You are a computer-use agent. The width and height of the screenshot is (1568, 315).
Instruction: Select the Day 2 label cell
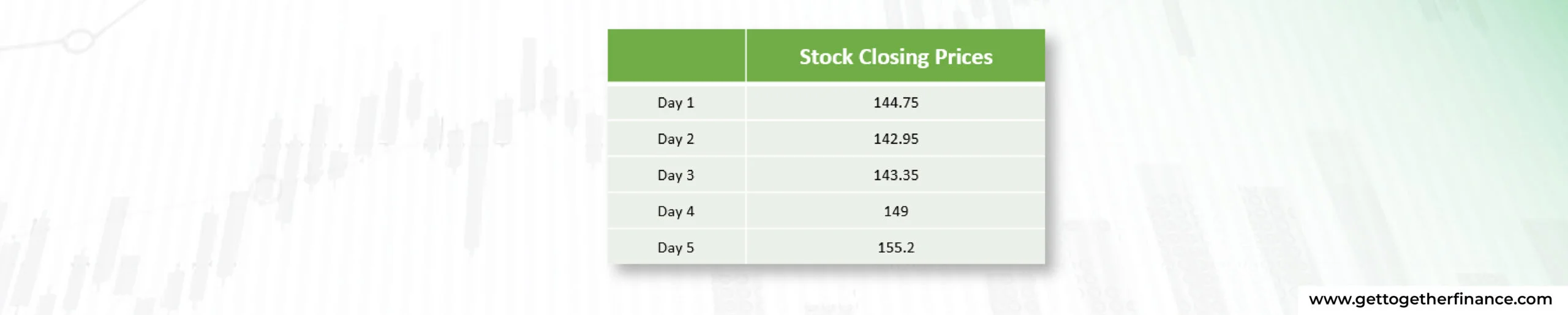point(676,139)
